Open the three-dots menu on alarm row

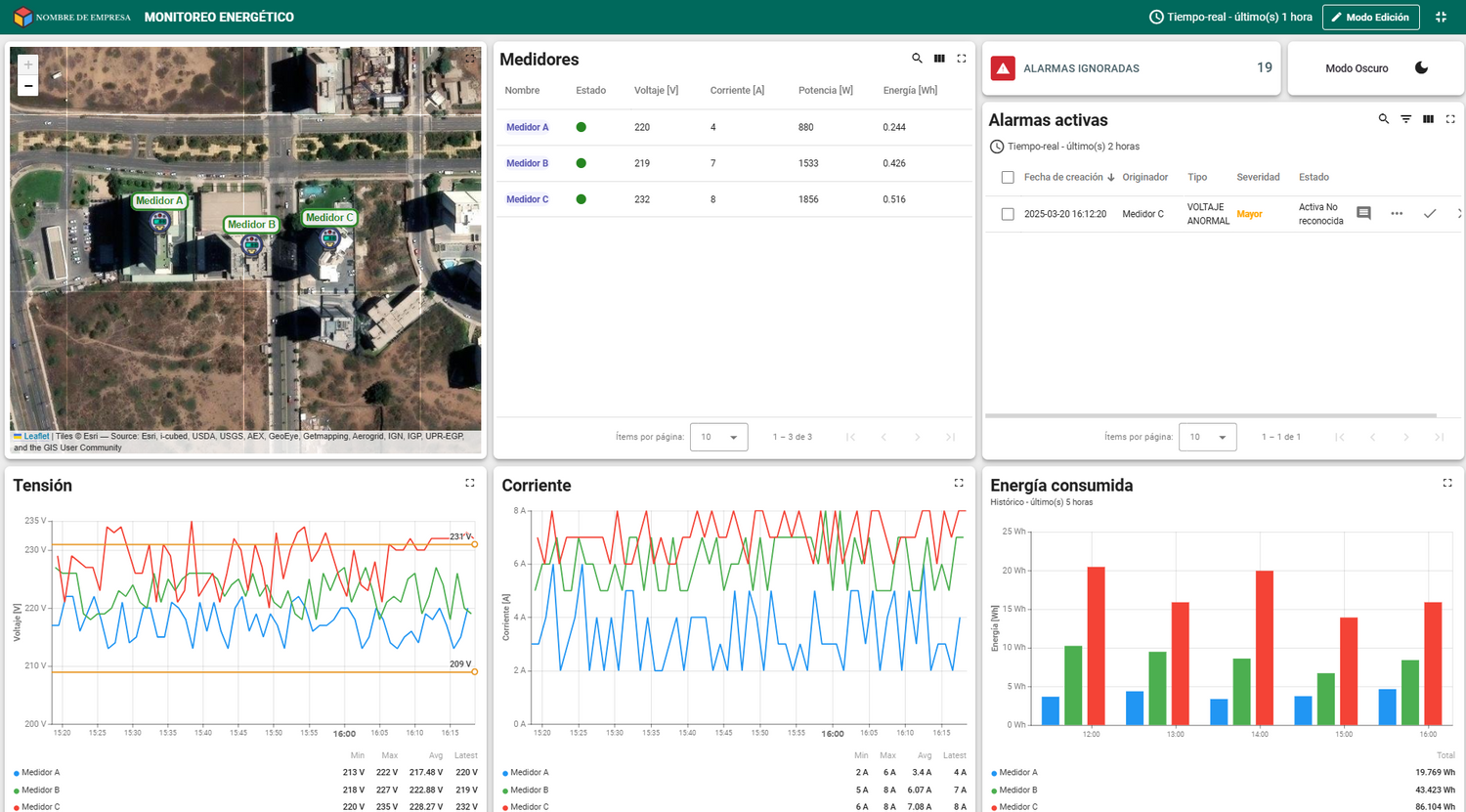point(1397,213)
